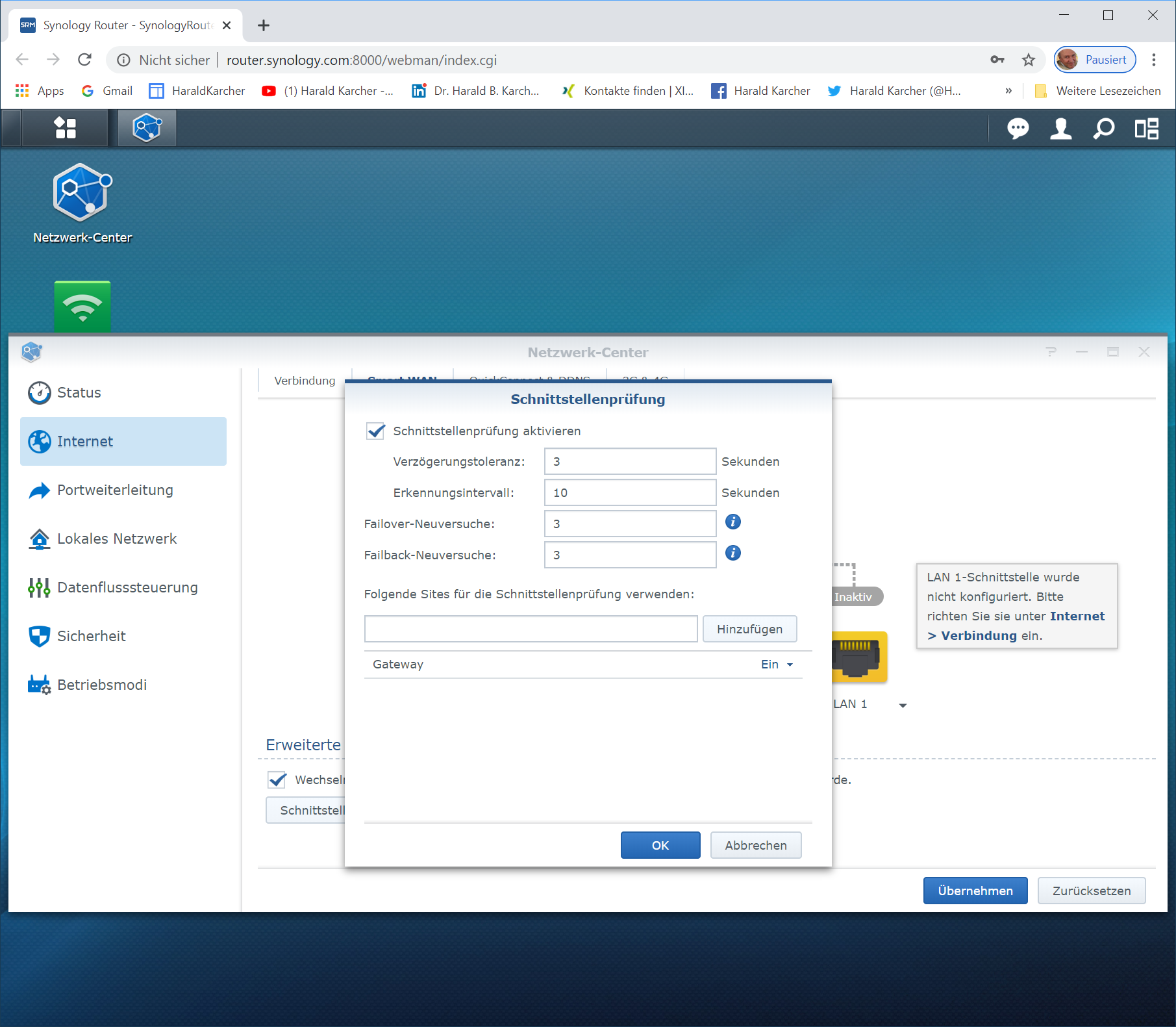Switch to the Verbindung tab
This screenshot has width=1176, height=1027.
pyautogui.click(x=305, y=381)
